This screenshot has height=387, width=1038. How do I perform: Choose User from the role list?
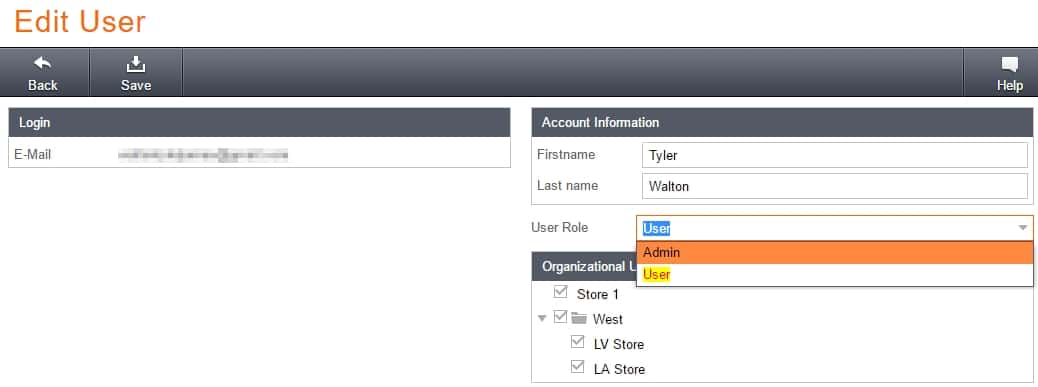tap(835, 275)
